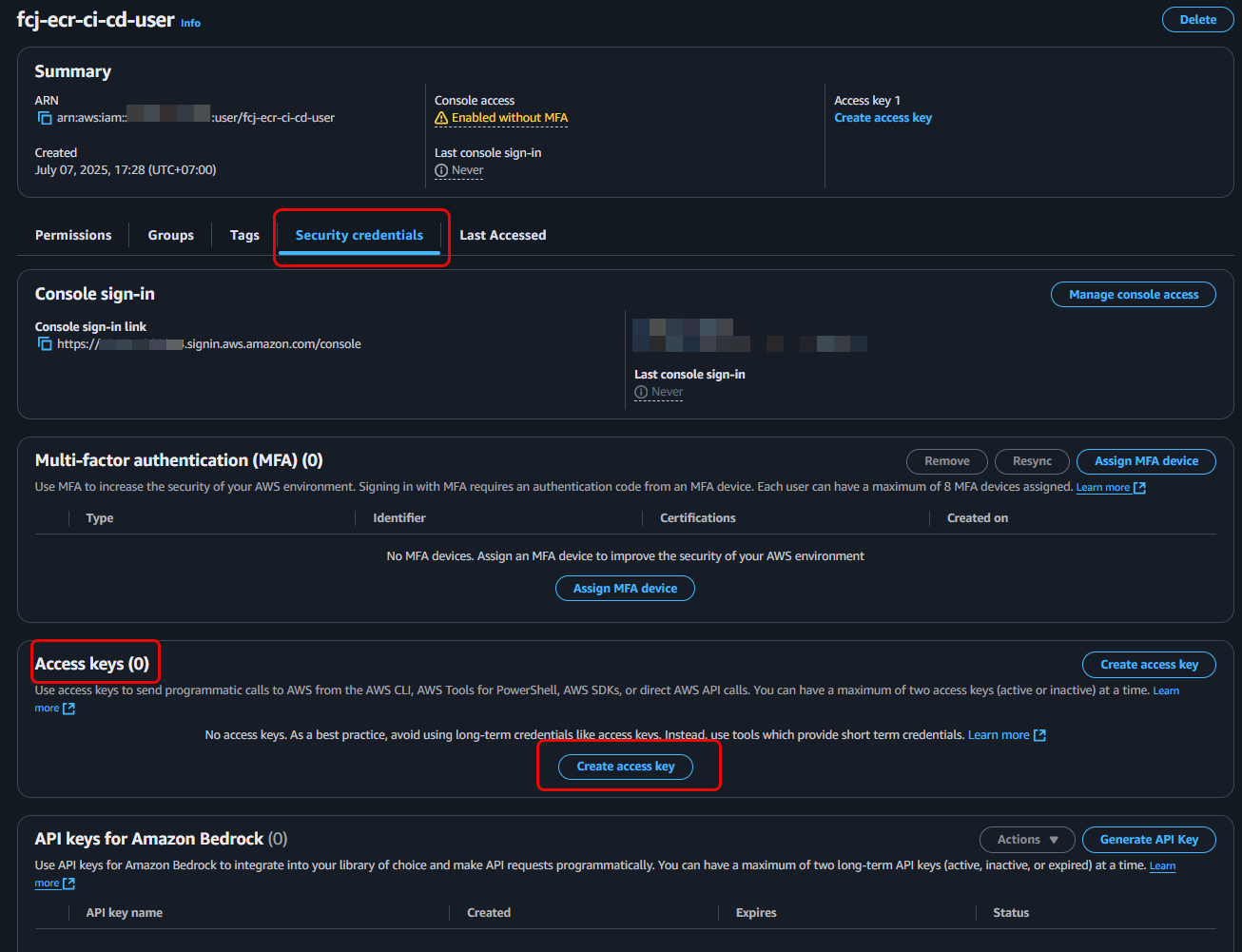Click info icon in Console sign-in section
The width and height of the screenshot is (1242, 952).
click(x=641, y=392)
